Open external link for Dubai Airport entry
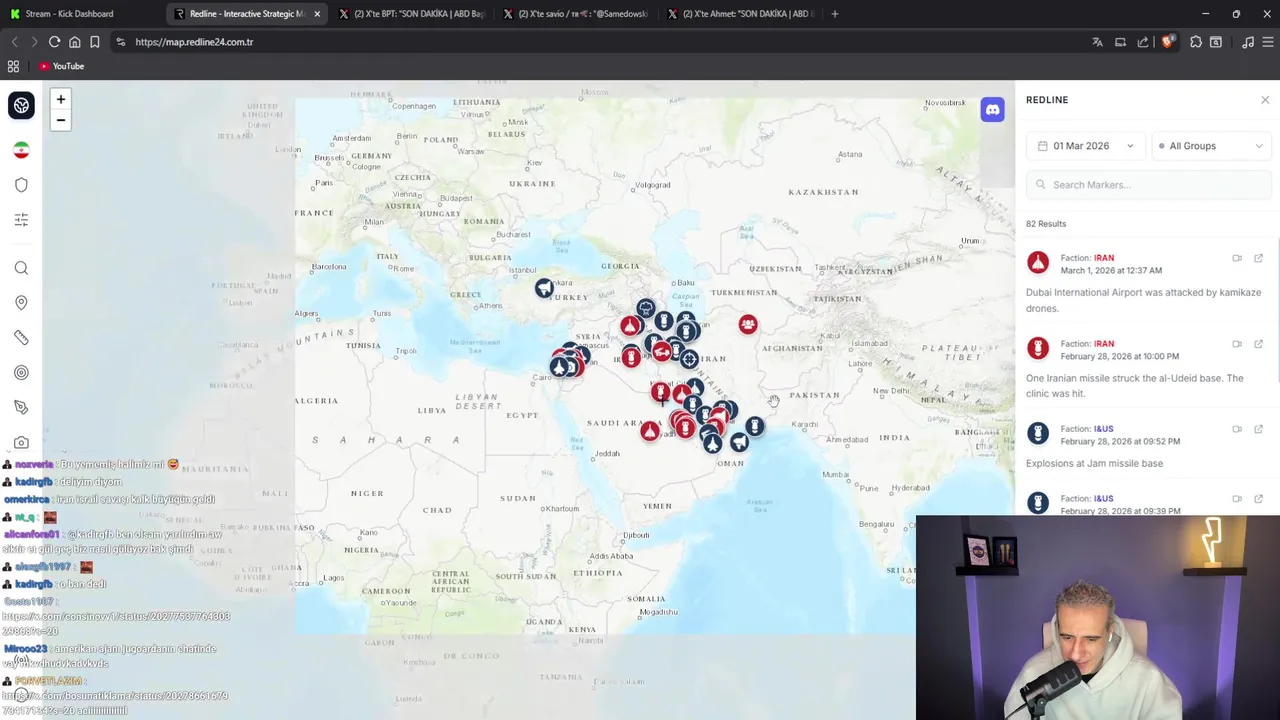 tap(1258, 258)
